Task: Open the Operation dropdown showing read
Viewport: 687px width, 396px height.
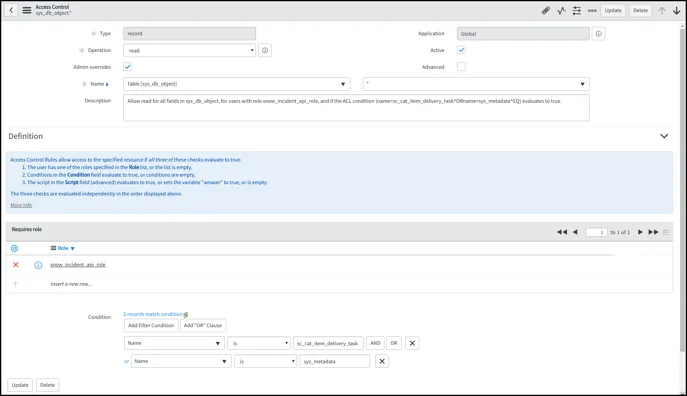Action: (189, 50)
